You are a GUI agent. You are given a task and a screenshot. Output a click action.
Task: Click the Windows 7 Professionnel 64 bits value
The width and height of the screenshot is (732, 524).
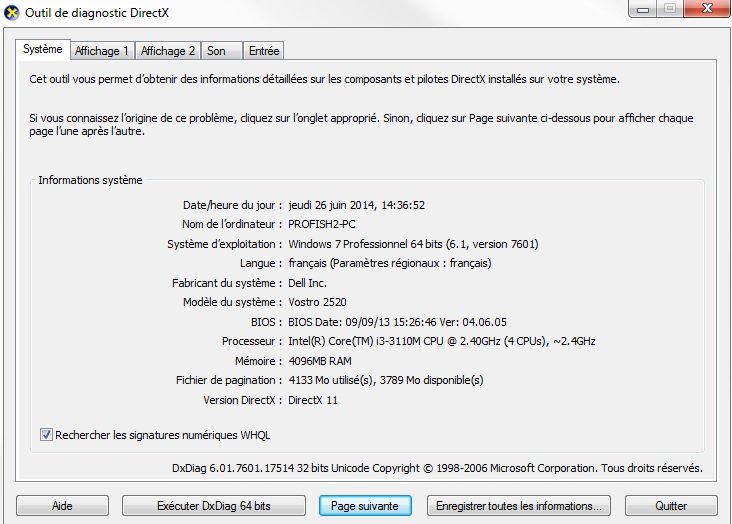click(413, 244)
